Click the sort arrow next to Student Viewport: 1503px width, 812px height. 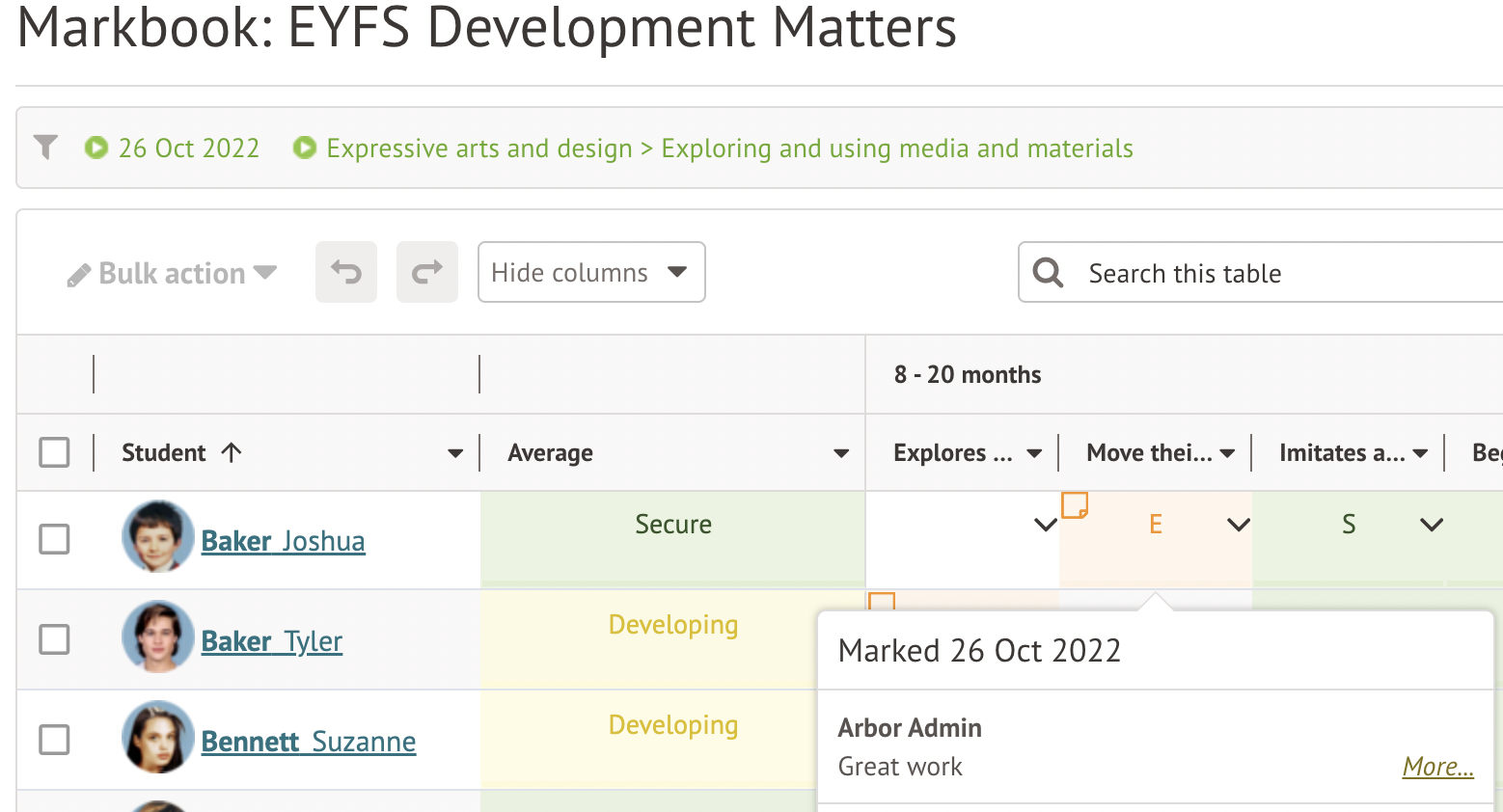[x=232, y=452]
